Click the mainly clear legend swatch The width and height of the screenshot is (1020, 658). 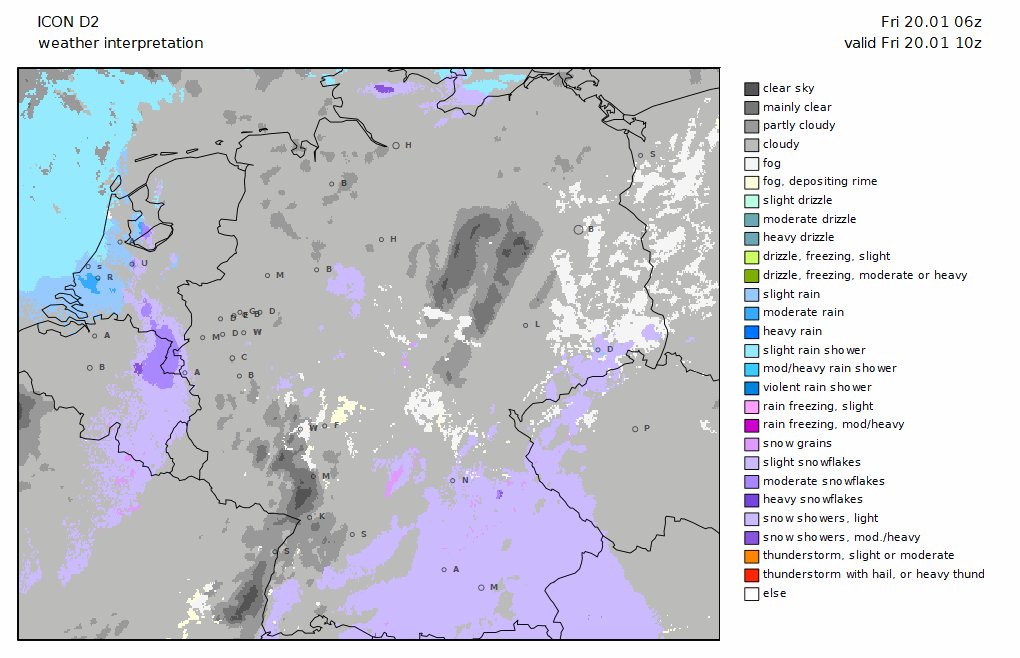751,107
